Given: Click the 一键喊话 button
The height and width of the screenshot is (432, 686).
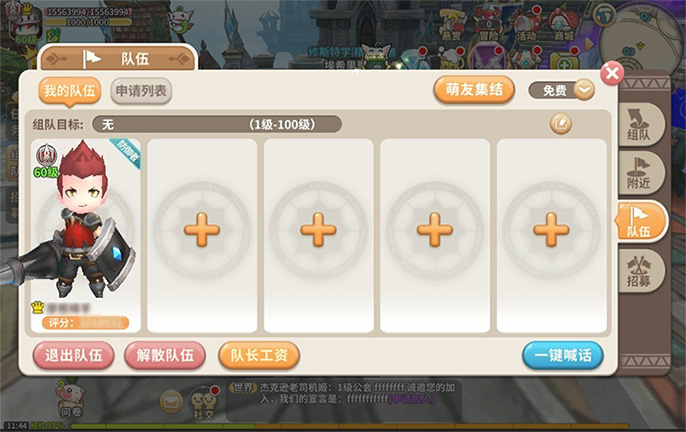Looking at the screenshot, I should pos(563,355).
